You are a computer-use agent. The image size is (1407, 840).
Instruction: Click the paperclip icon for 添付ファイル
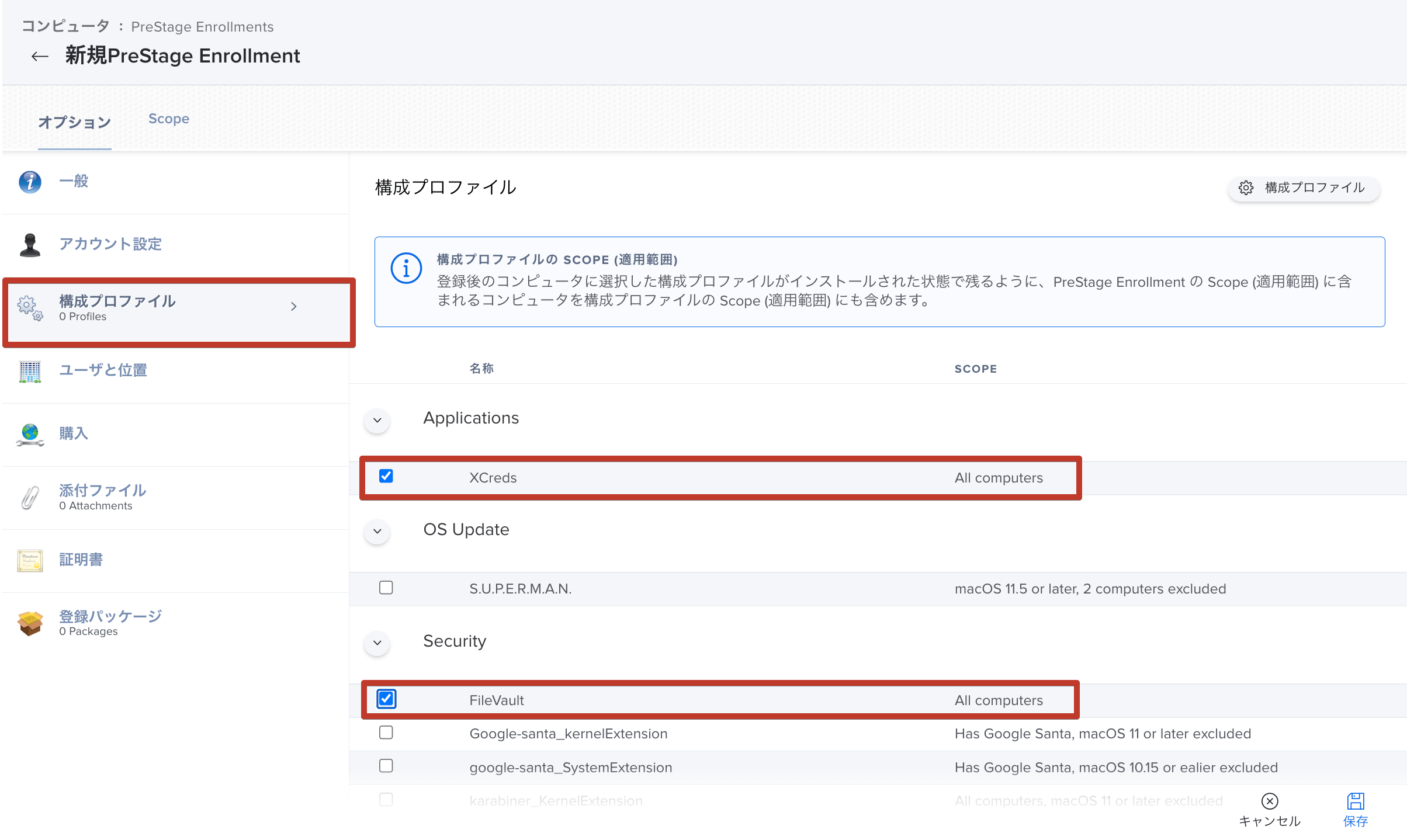coord(30,498)
